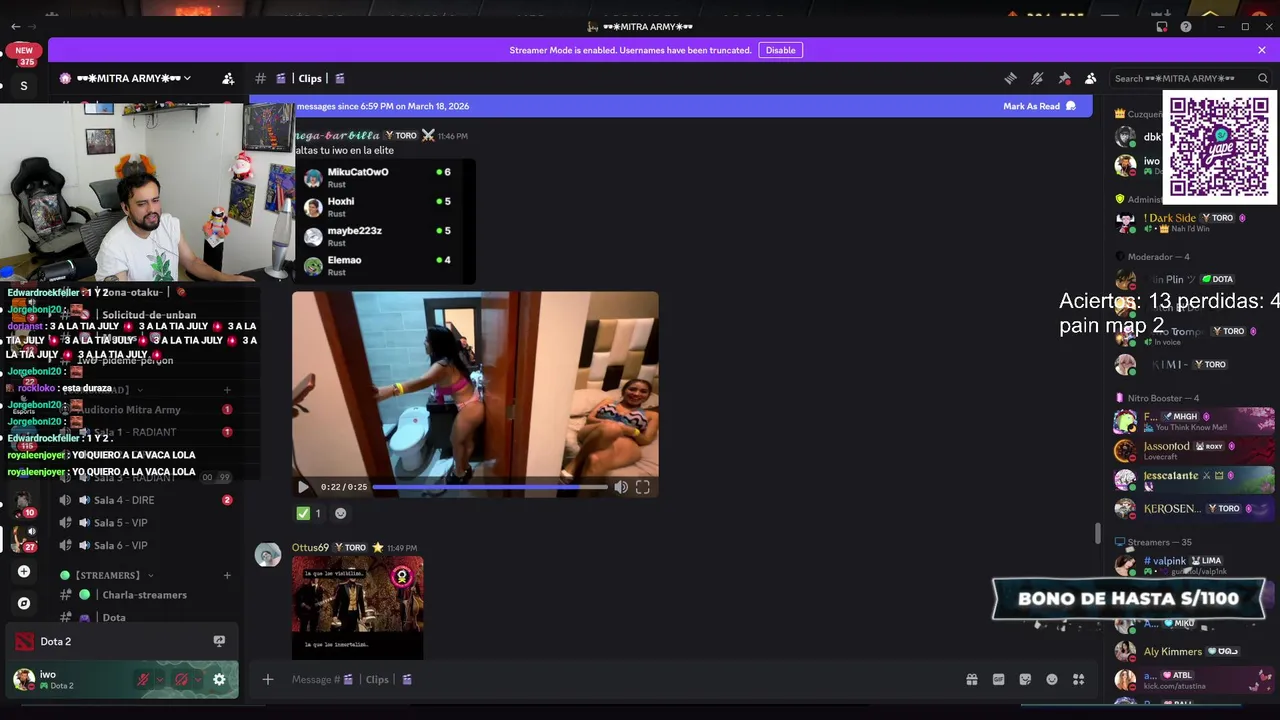The width and height of the screenshot is (1280, 720).
Task: Open the Threads icon in channel header
Action: pyautogui.click(x=1011, y=78)
